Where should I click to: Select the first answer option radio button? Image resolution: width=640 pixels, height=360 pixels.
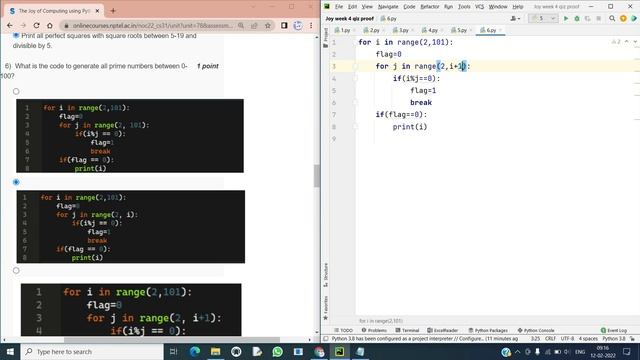16,91
